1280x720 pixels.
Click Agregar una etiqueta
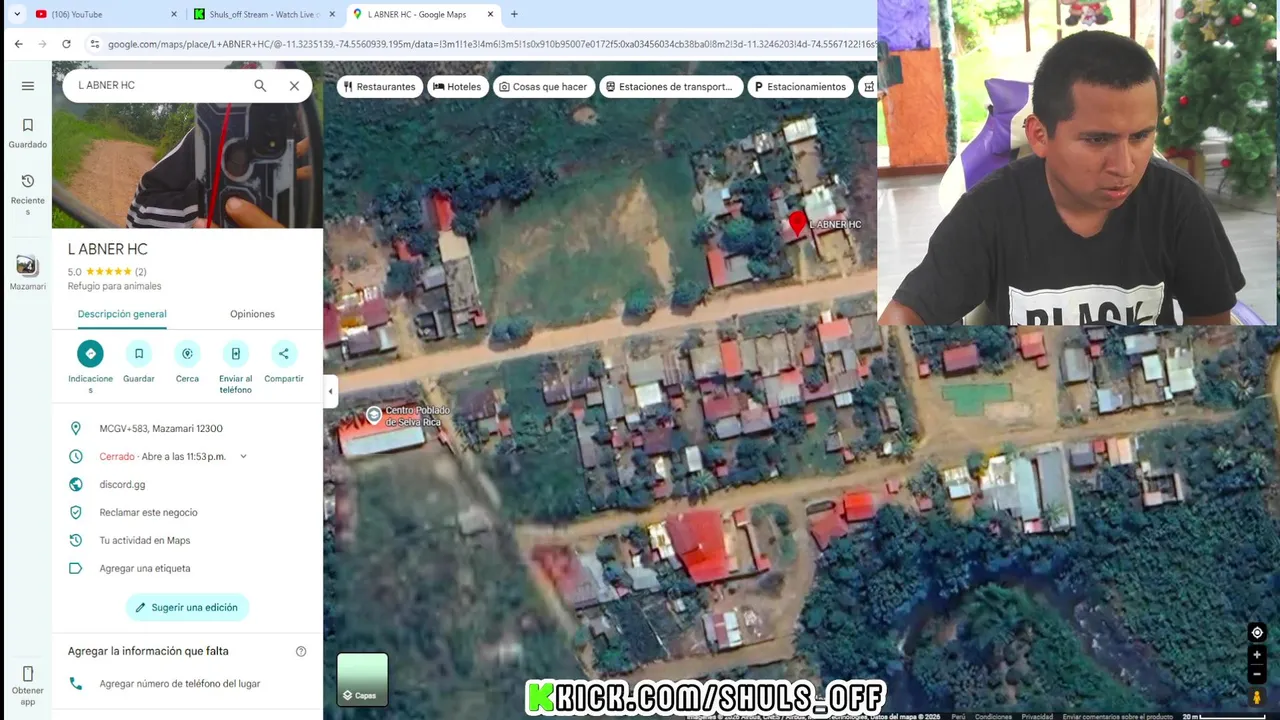(144, 569)
